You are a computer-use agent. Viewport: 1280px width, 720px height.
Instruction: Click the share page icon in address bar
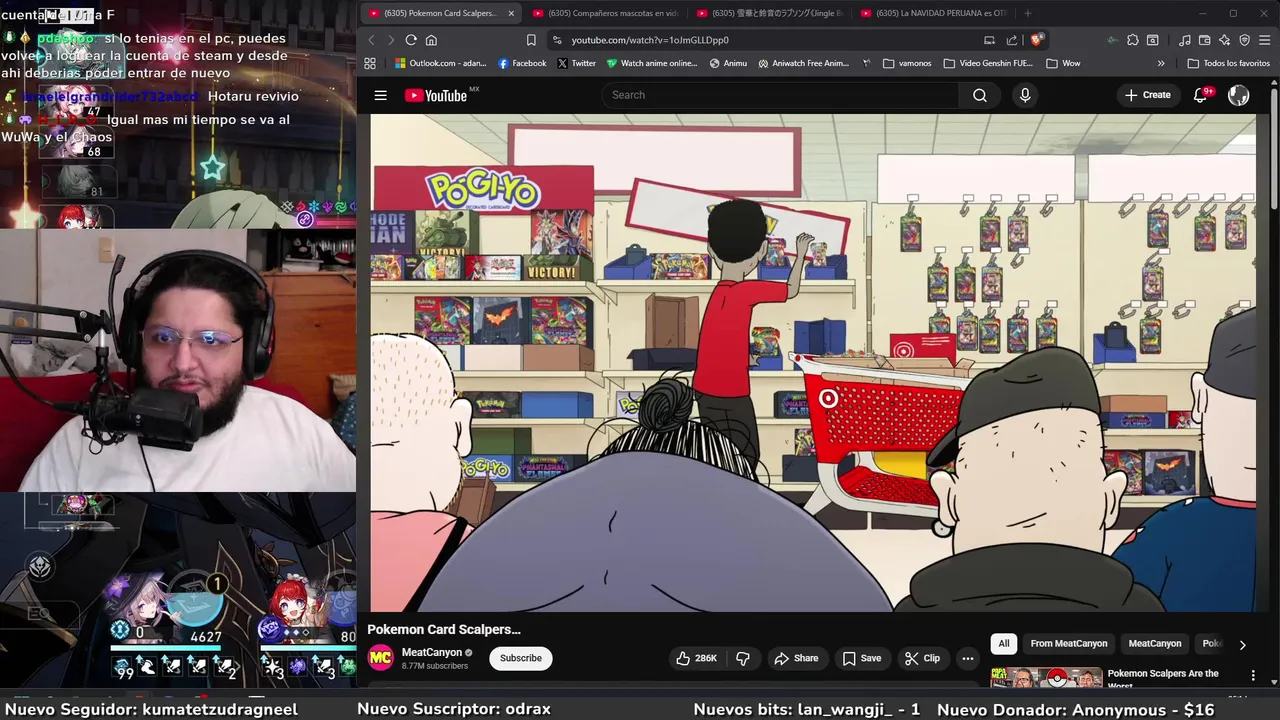(x=1012, y=40)
